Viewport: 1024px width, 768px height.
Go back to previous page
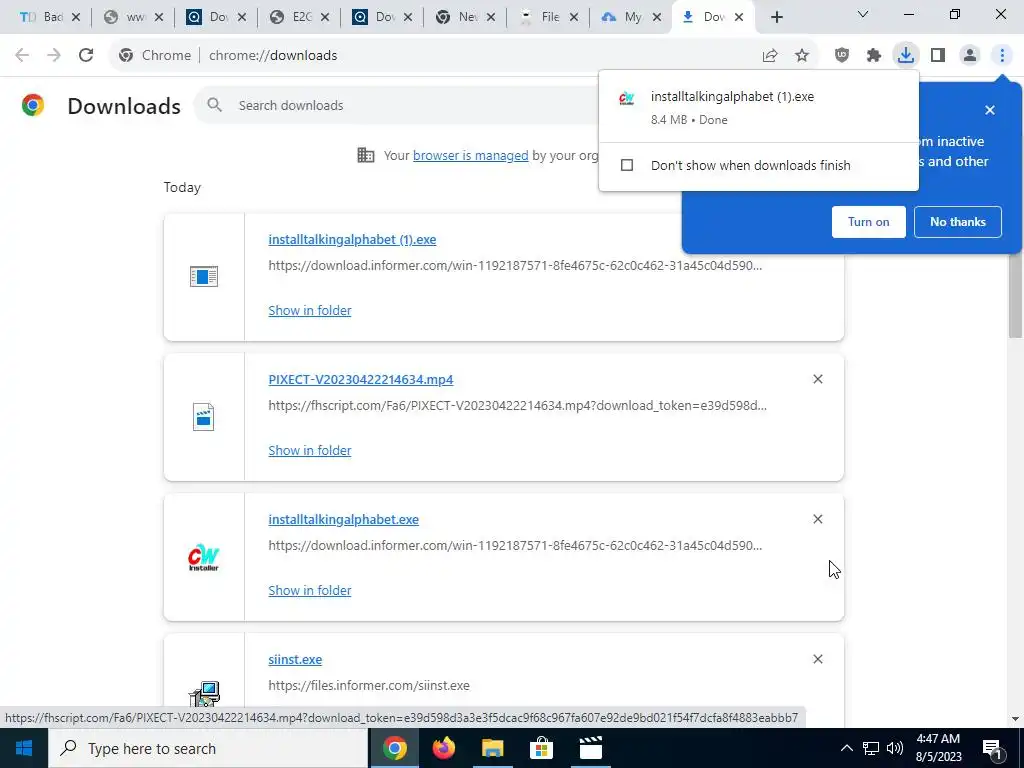tap(22, 56)
